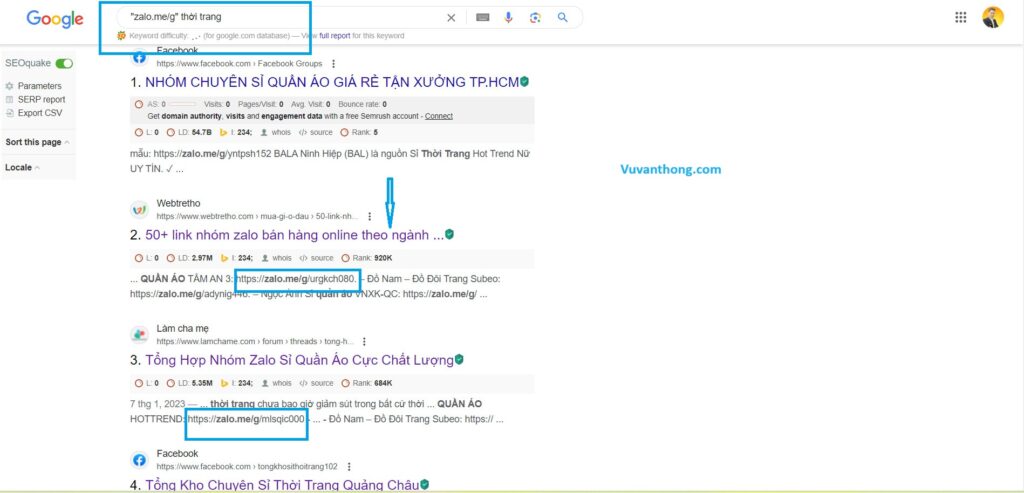Open the verified shield beside result 2 title
Screen dimensions: 1024x493
point(449,234)
